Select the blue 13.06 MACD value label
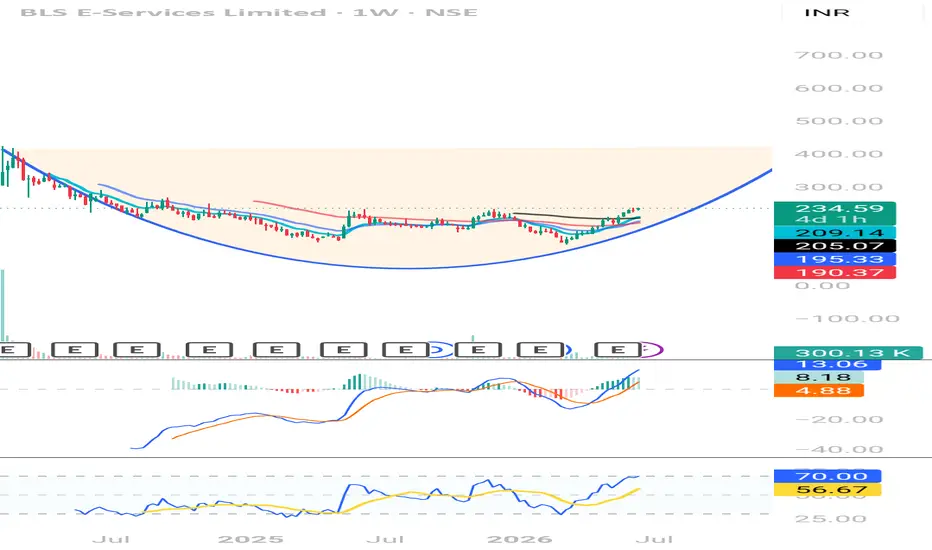The width and height of the screenshot is (932, 550). (827, 364)
